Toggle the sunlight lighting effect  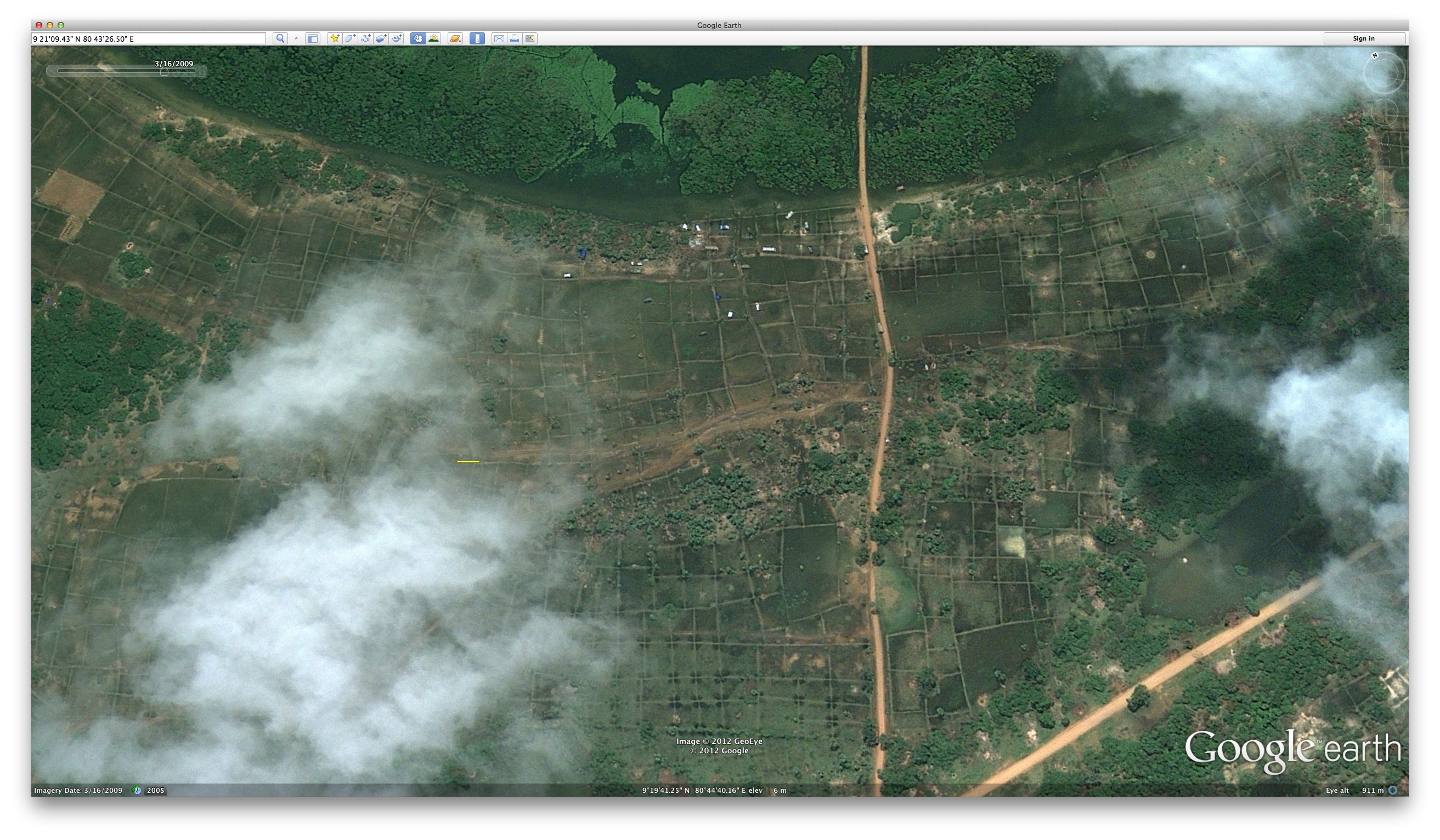tap(434, 38)
